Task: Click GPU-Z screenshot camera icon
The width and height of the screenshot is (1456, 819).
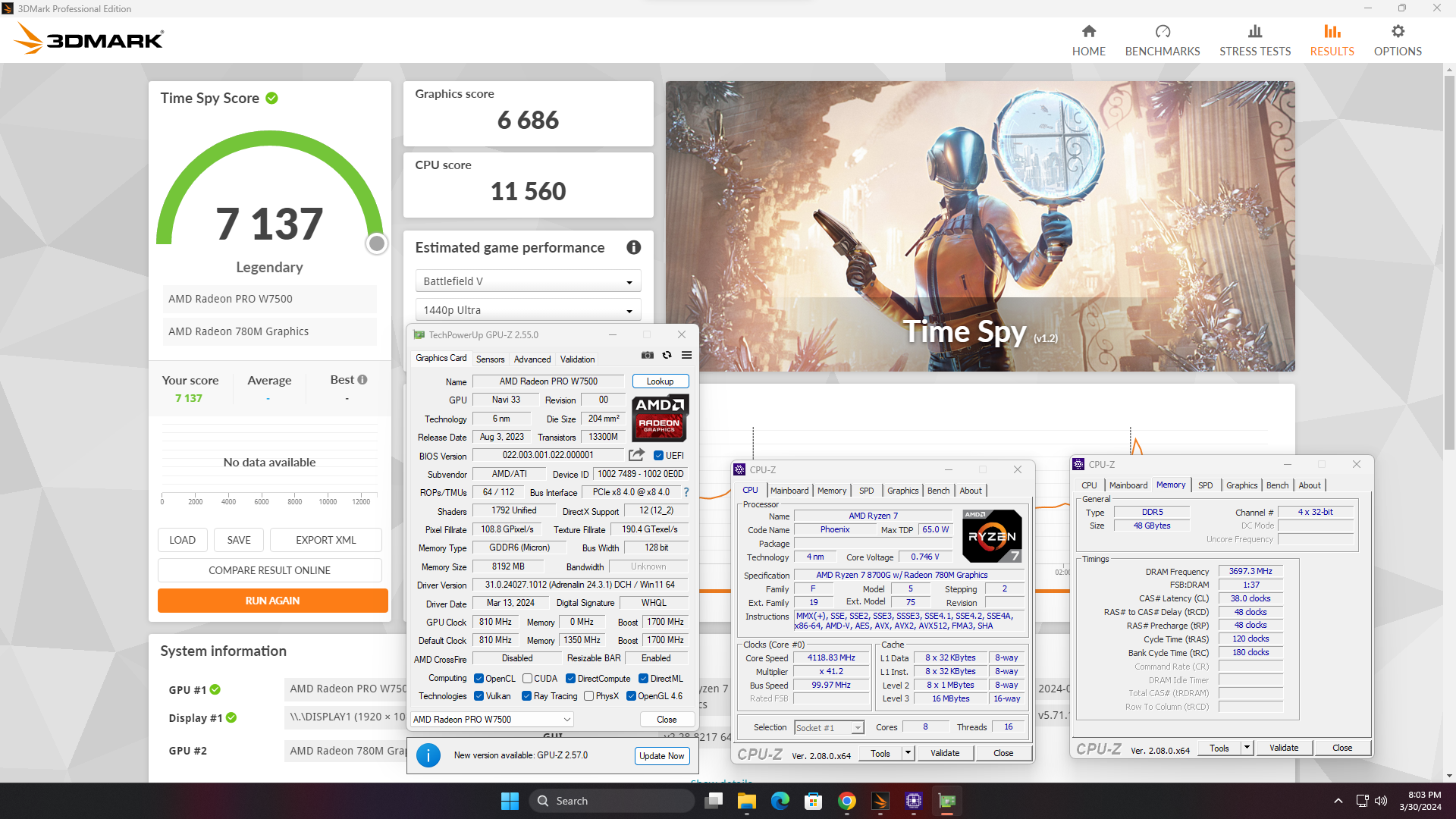Action: [648, 355]
